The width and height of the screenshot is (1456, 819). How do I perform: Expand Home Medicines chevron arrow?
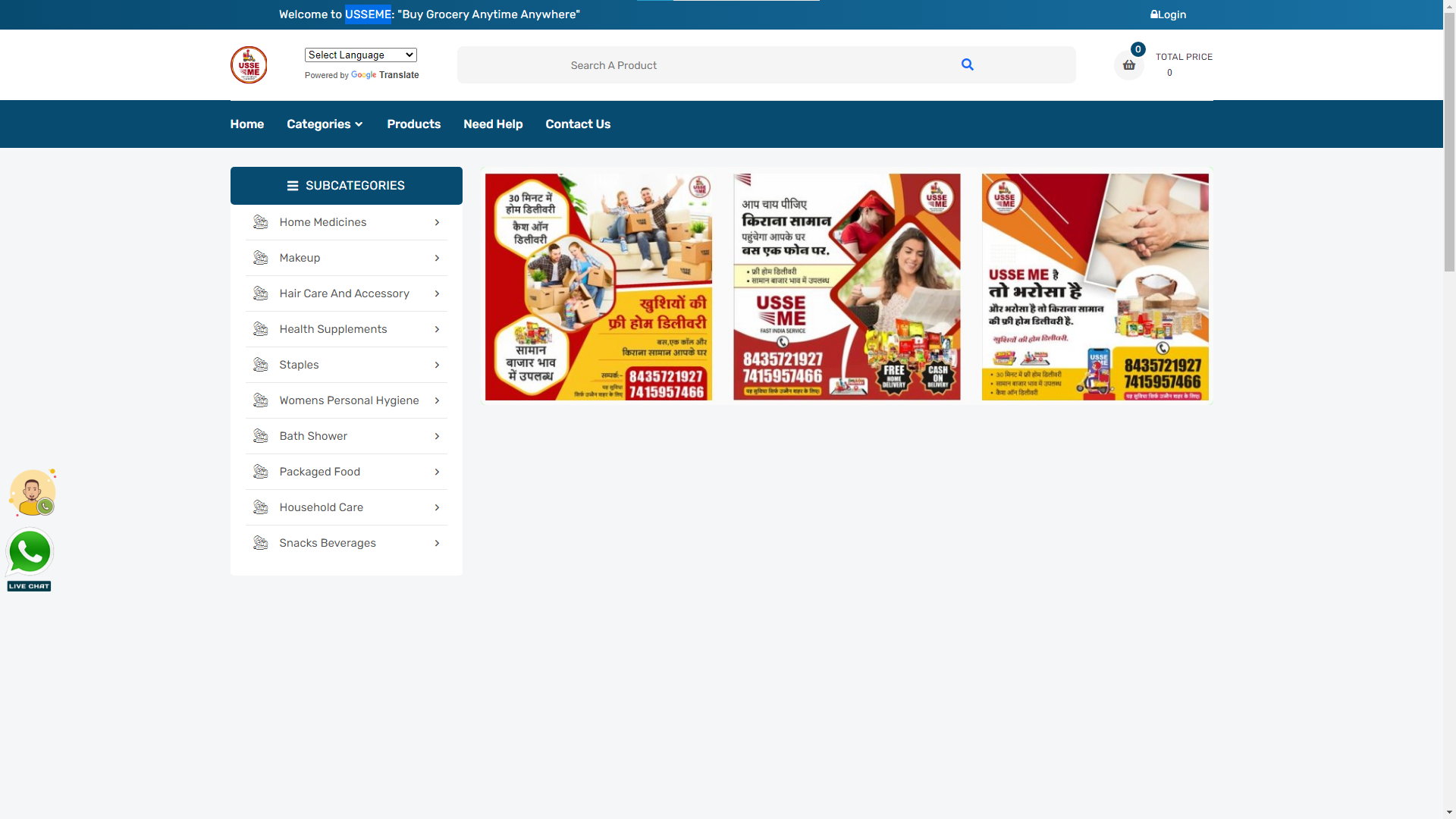[437, 222]
